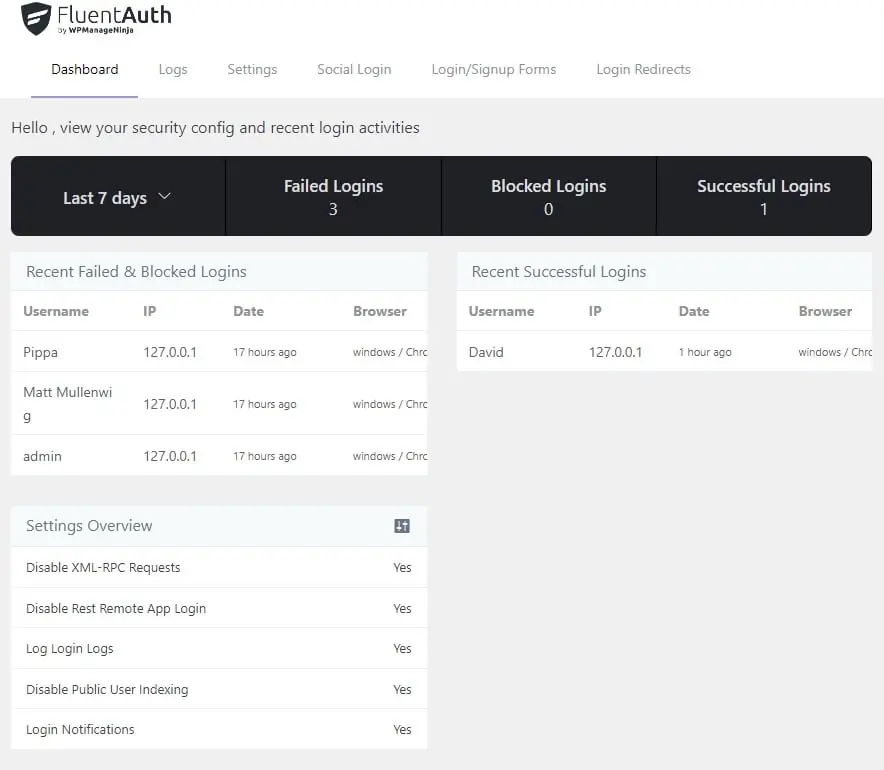Open the Login/Signup Forms section
The width and height of the screenshot is (884, 770).
click(x=493, y=69)
